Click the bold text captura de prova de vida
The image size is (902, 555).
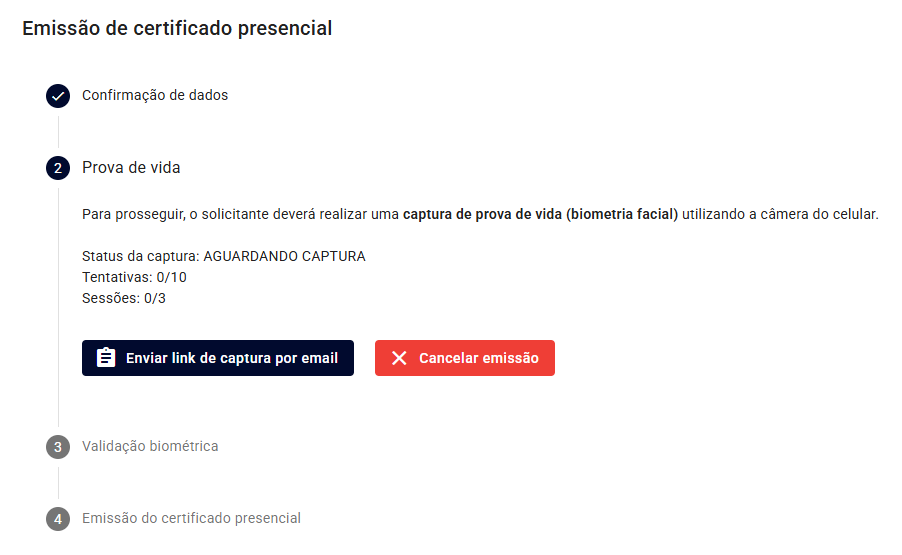coord(482,214)
